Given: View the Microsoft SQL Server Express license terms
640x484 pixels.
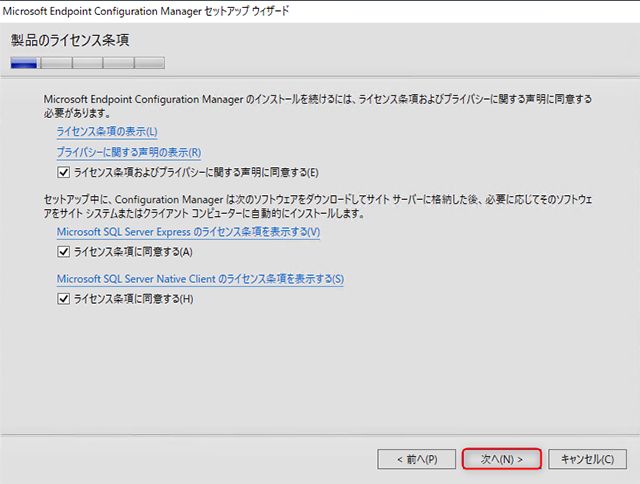Looking at the screenshot, I should pyautogui.click(x=188, y=232).
